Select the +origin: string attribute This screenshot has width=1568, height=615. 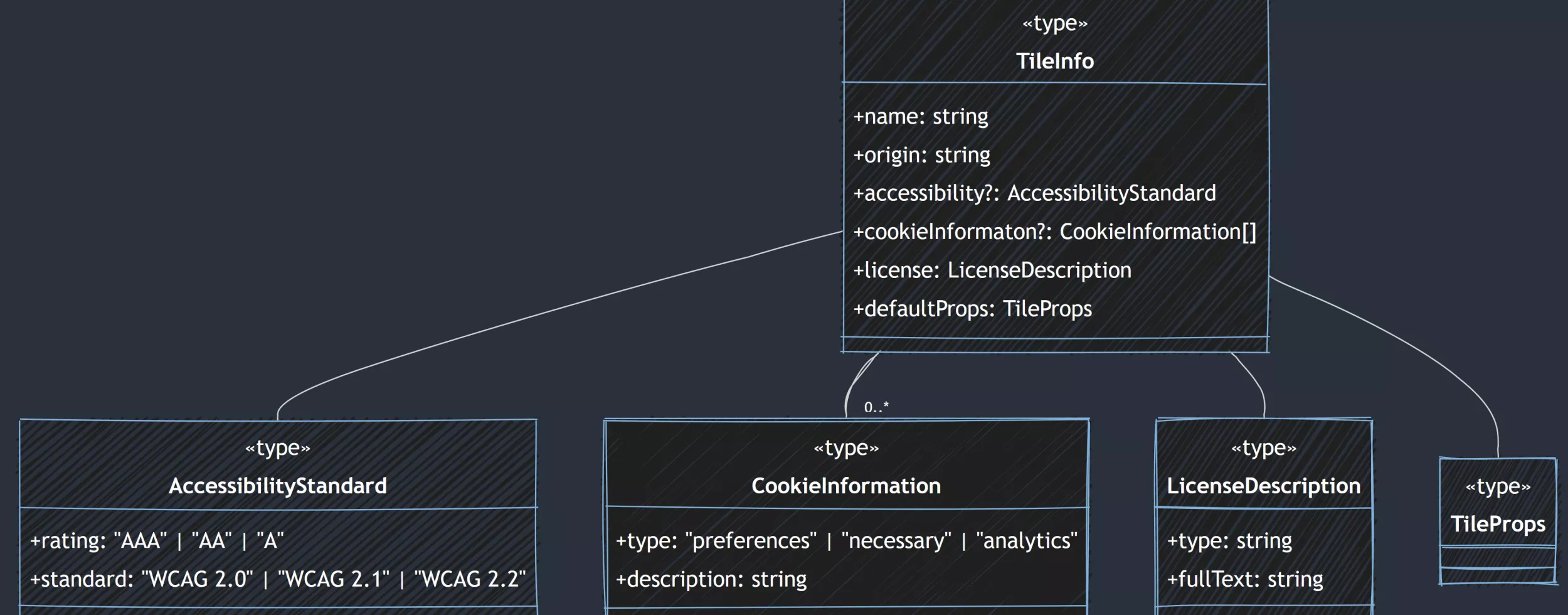pos(921,155)
